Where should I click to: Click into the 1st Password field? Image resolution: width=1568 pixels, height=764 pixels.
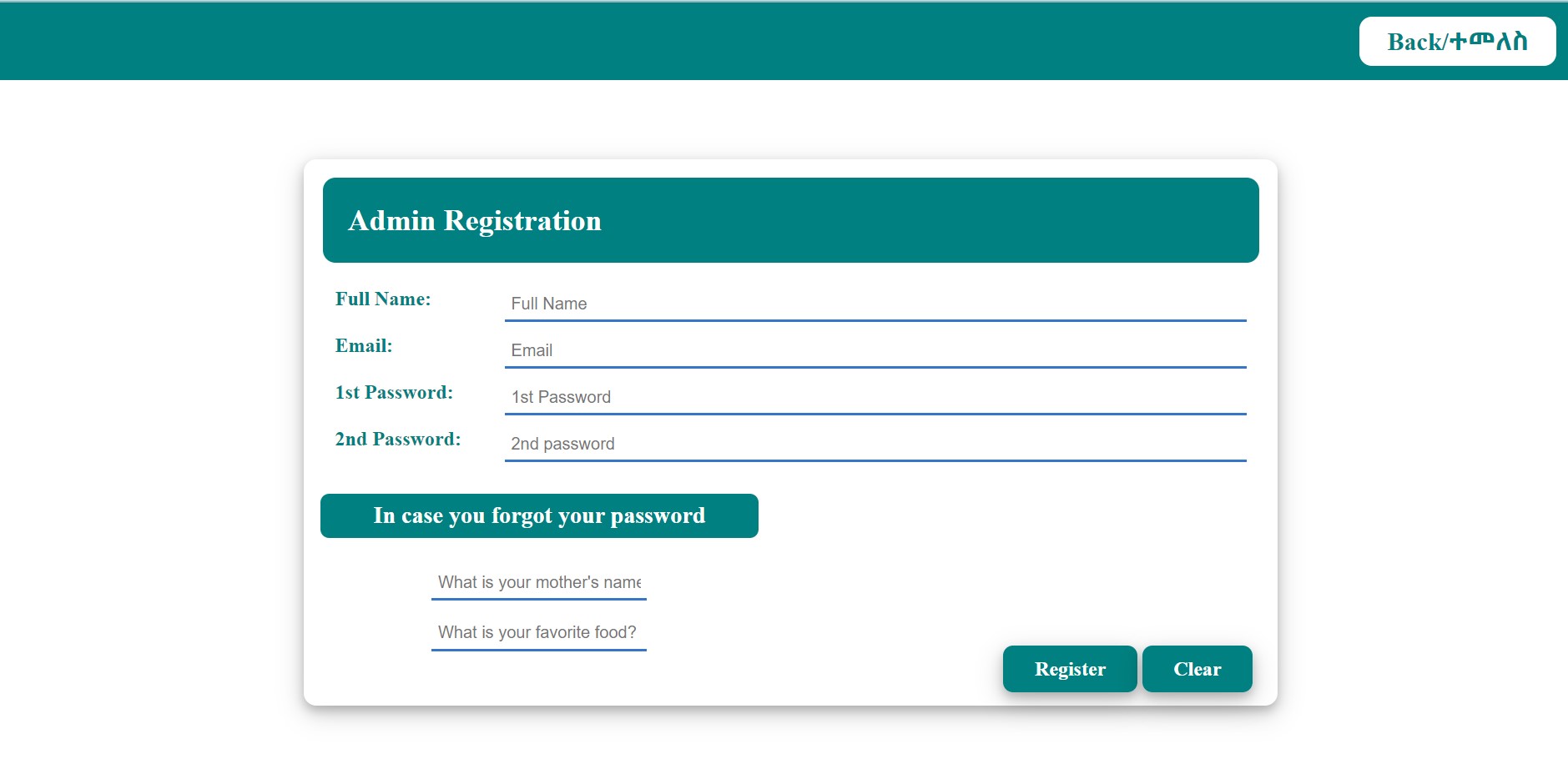(875, 397)
